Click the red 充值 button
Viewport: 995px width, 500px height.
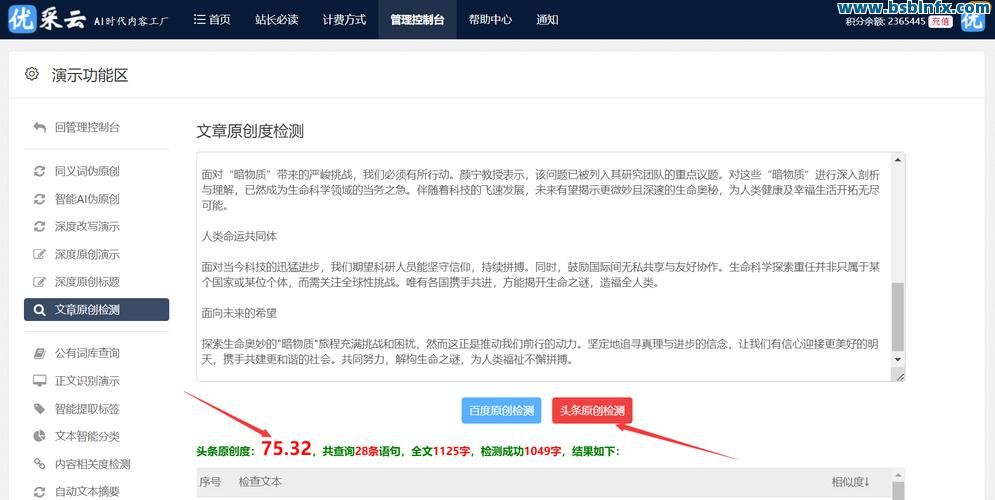940,22
